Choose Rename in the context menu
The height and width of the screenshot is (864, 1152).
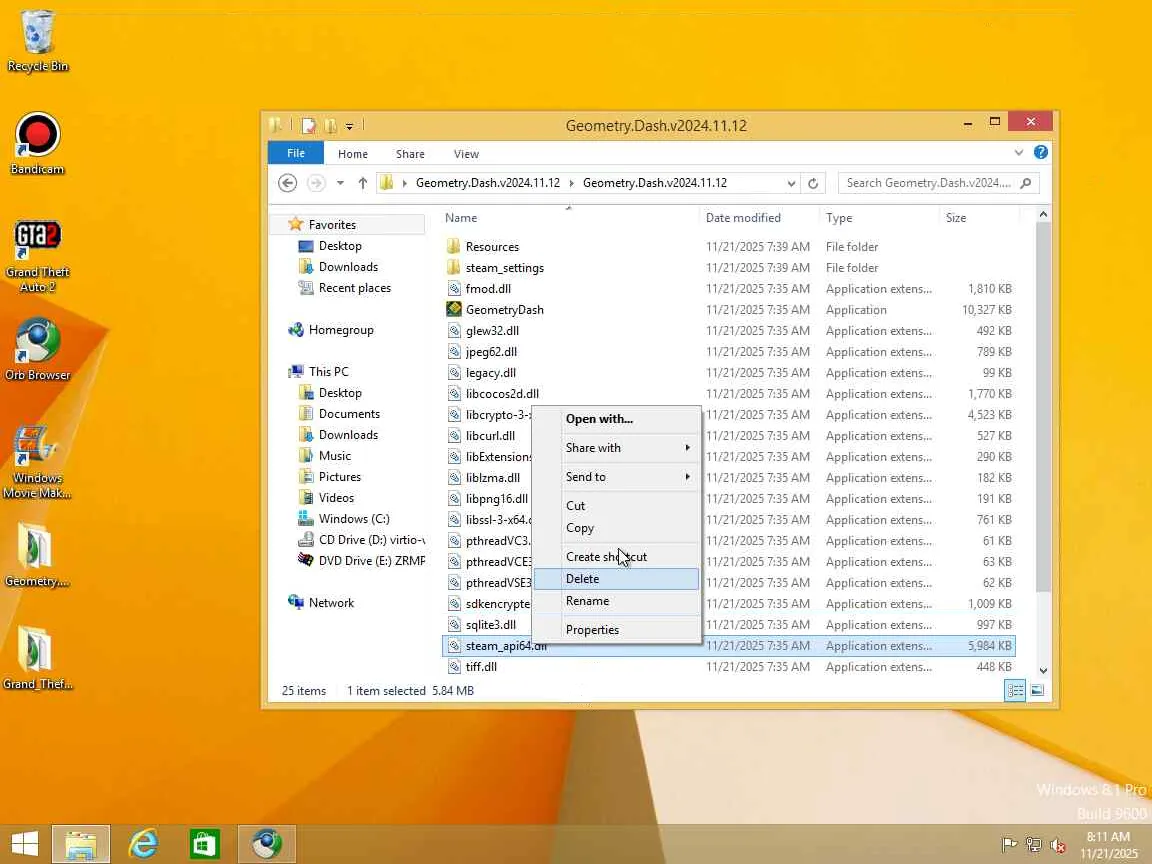(x=616, y=601)
